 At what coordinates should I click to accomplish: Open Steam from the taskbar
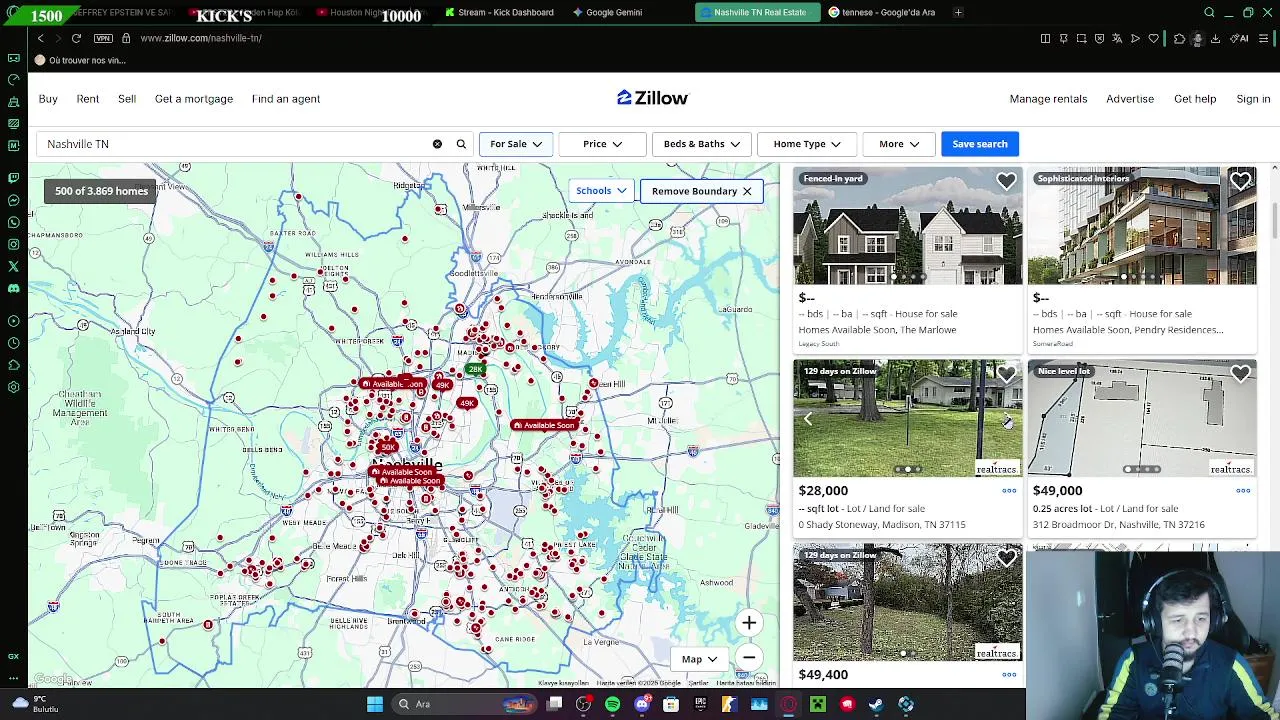coord(876,704)
